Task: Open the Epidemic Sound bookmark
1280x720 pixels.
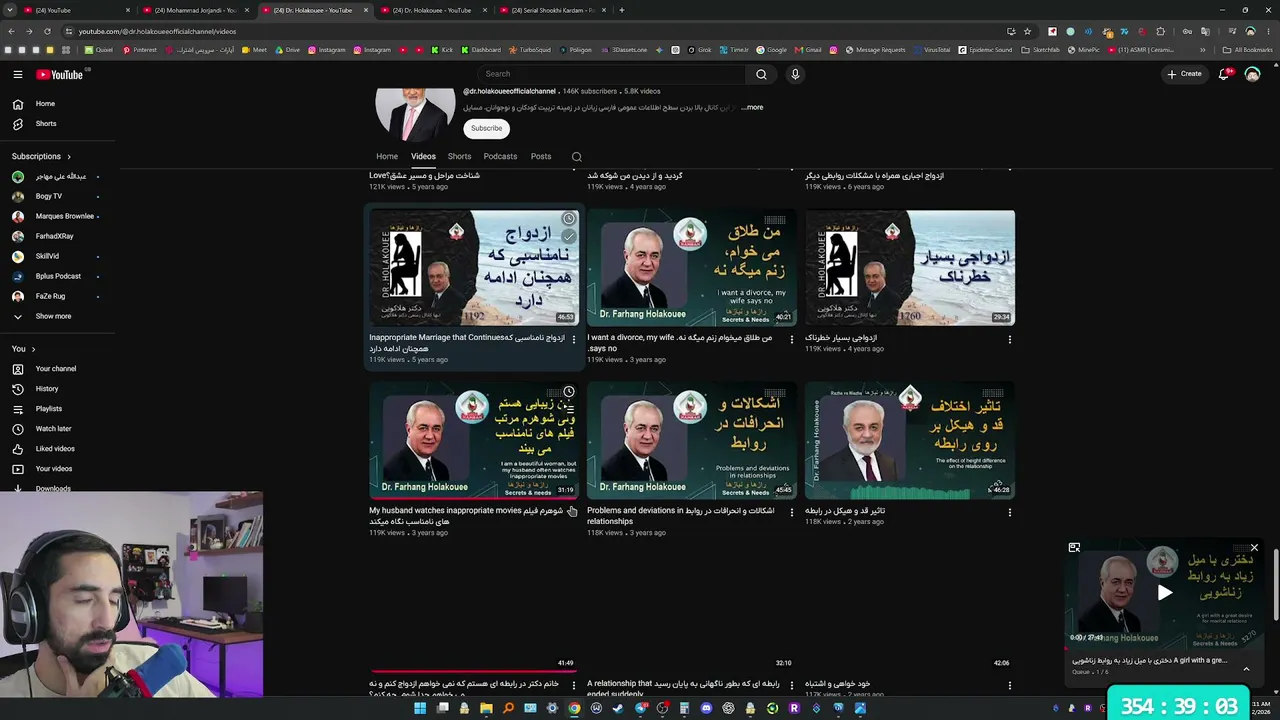Action: pos(985,50)
